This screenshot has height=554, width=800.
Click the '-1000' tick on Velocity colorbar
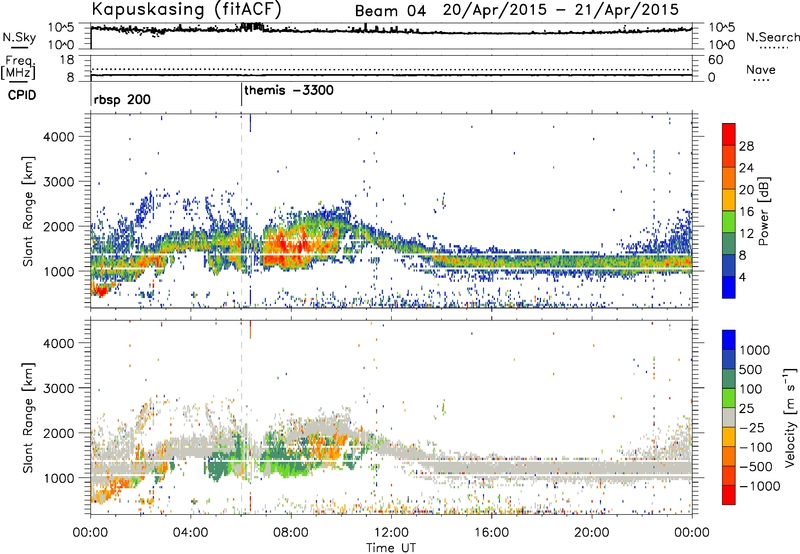pyautogui.click(x=759, y=486)
